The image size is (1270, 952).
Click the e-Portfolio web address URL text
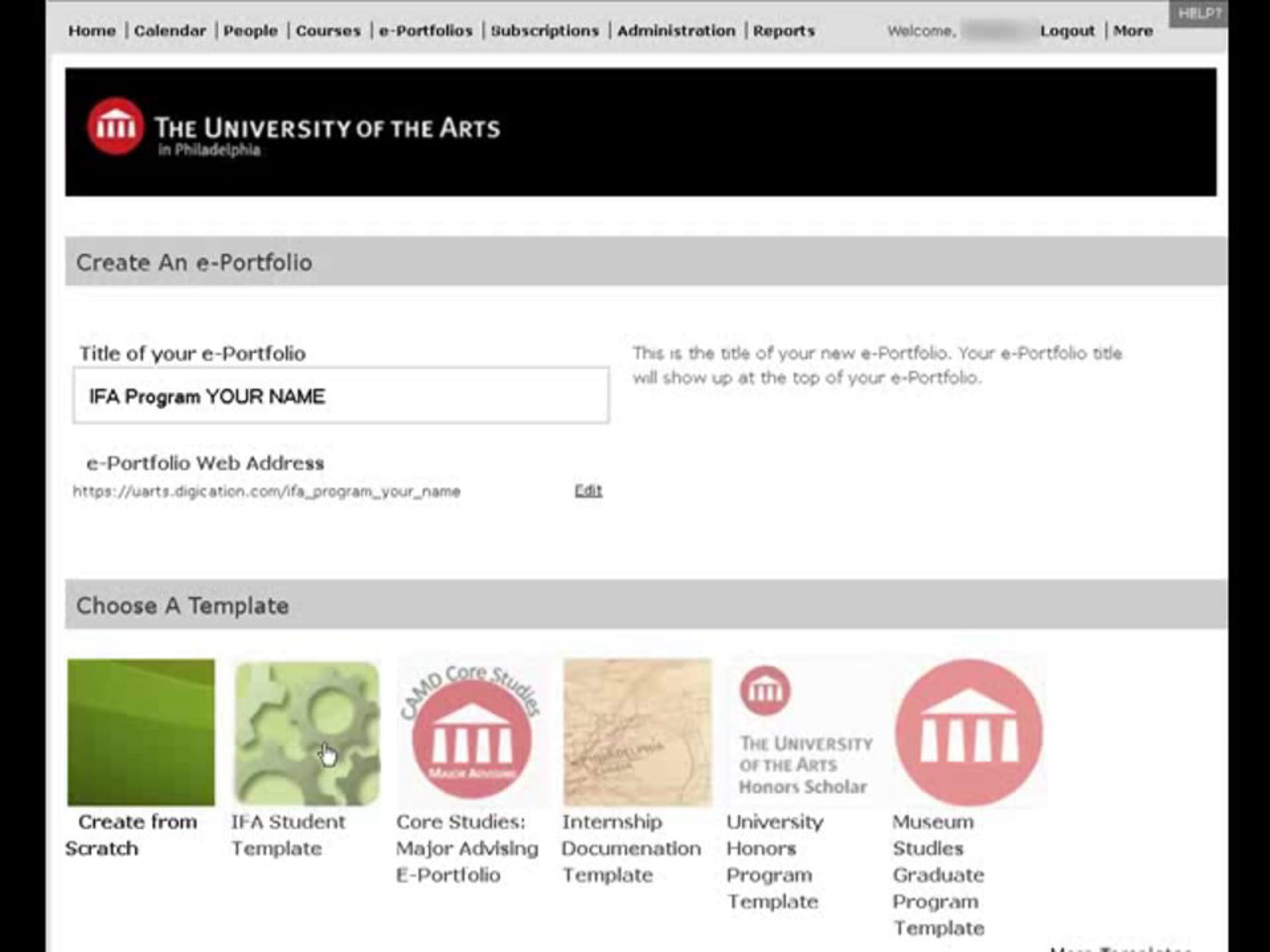[x=266, y=492]
